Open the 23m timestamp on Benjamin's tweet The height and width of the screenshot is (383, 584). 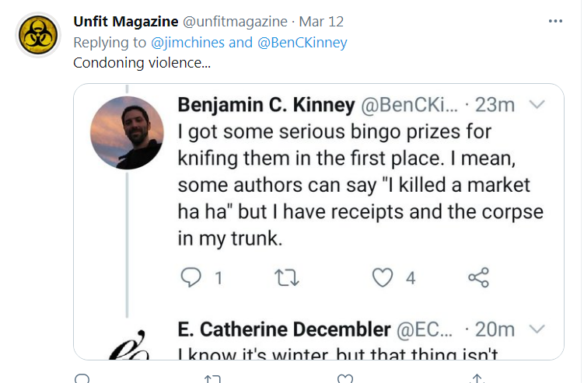[x=495, y=105]
